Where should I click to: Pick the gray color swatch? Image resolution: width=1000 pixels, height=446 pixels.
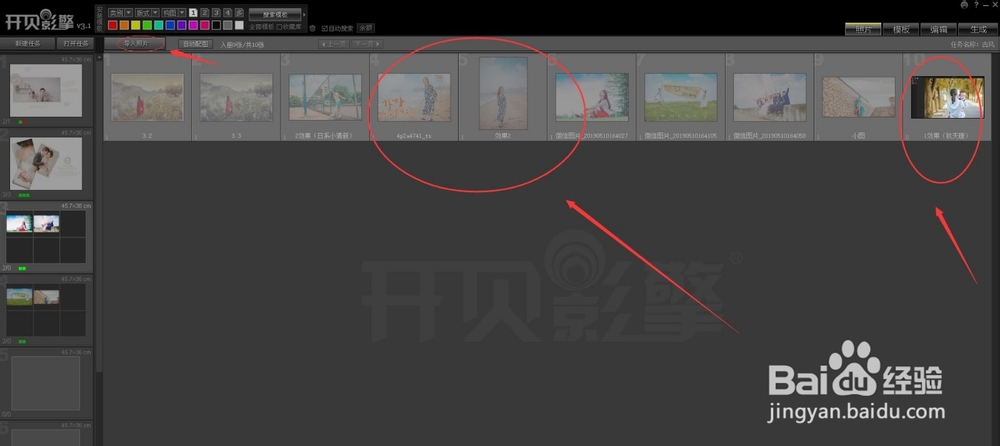click(x=228, y=26)
